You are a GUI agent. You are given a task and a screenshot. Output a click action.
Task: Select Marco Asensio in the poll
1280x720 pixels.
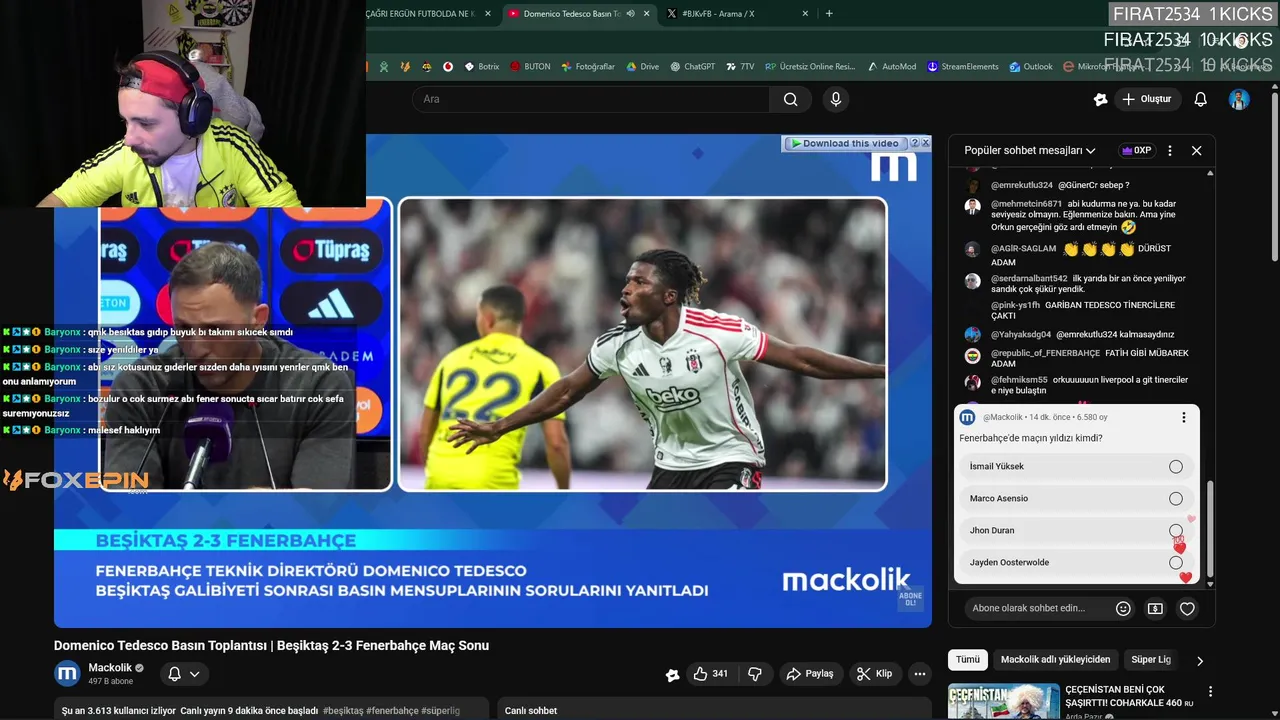pyautogui.click(x=1076, y=499)
